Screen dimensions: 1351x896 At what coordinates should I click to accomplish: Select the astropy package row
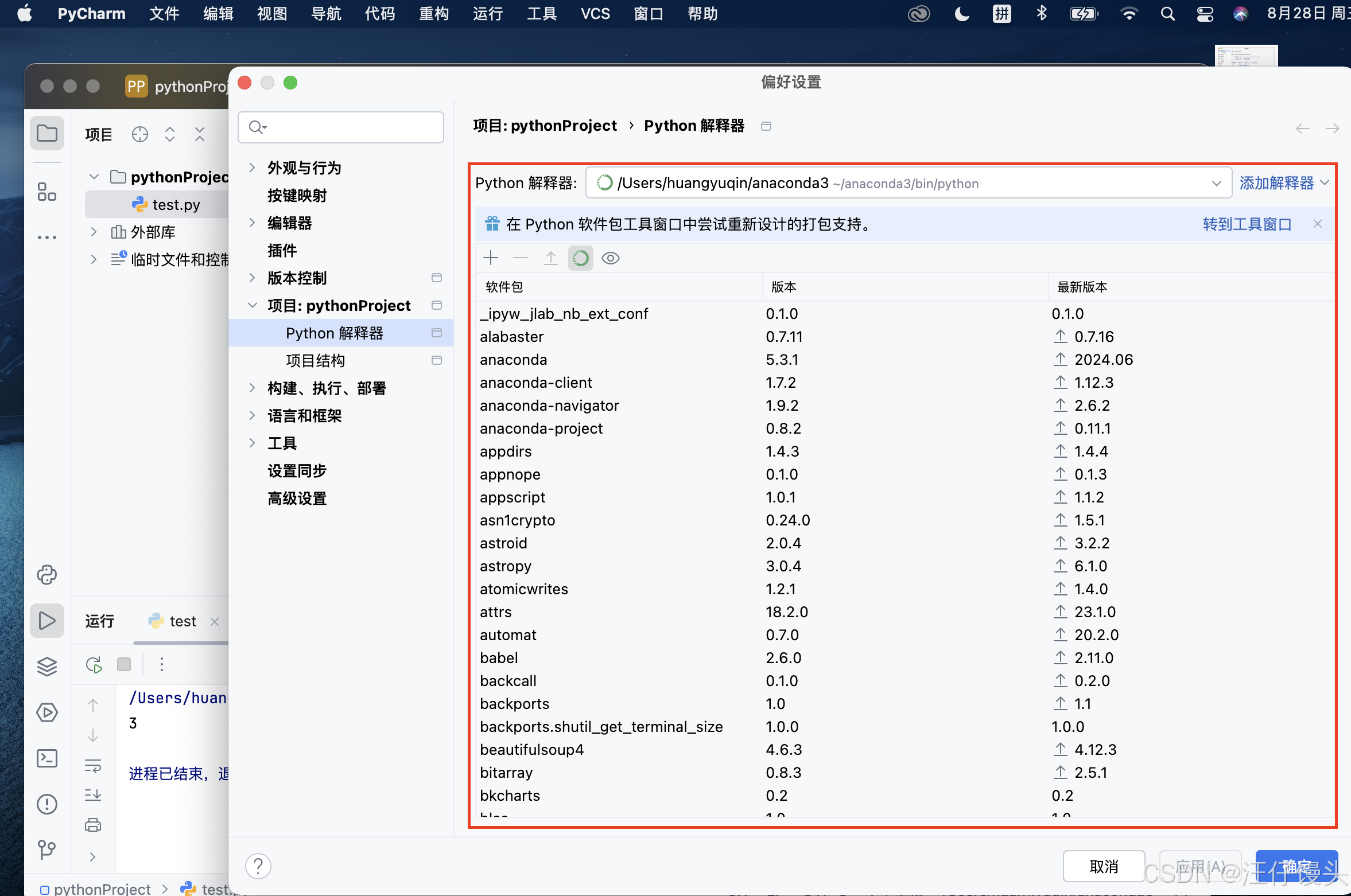tap(905, 566)
